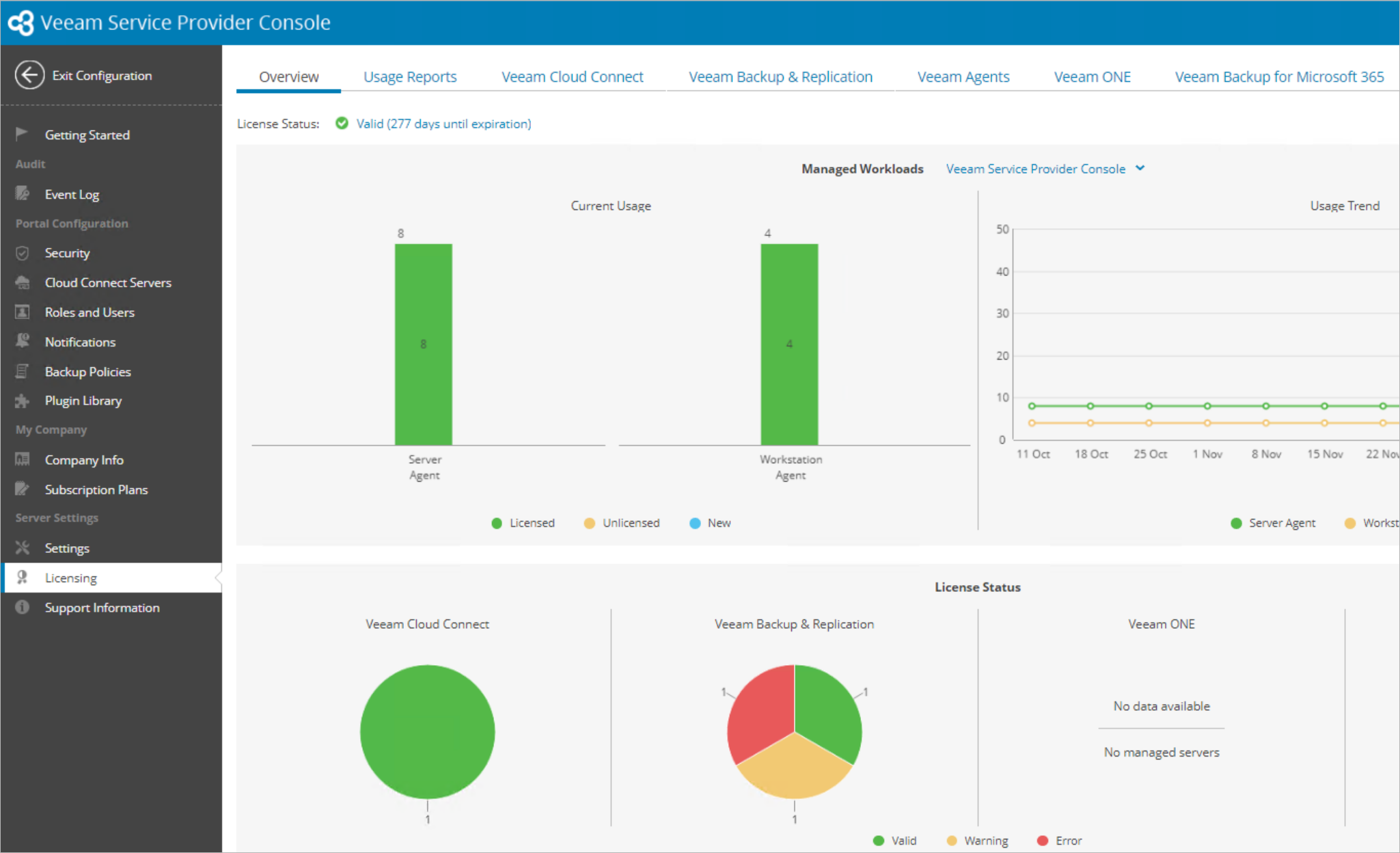Click the Cloud Connect Servers icon
This screenshot has width=1400, height=853.
(22, 282)
